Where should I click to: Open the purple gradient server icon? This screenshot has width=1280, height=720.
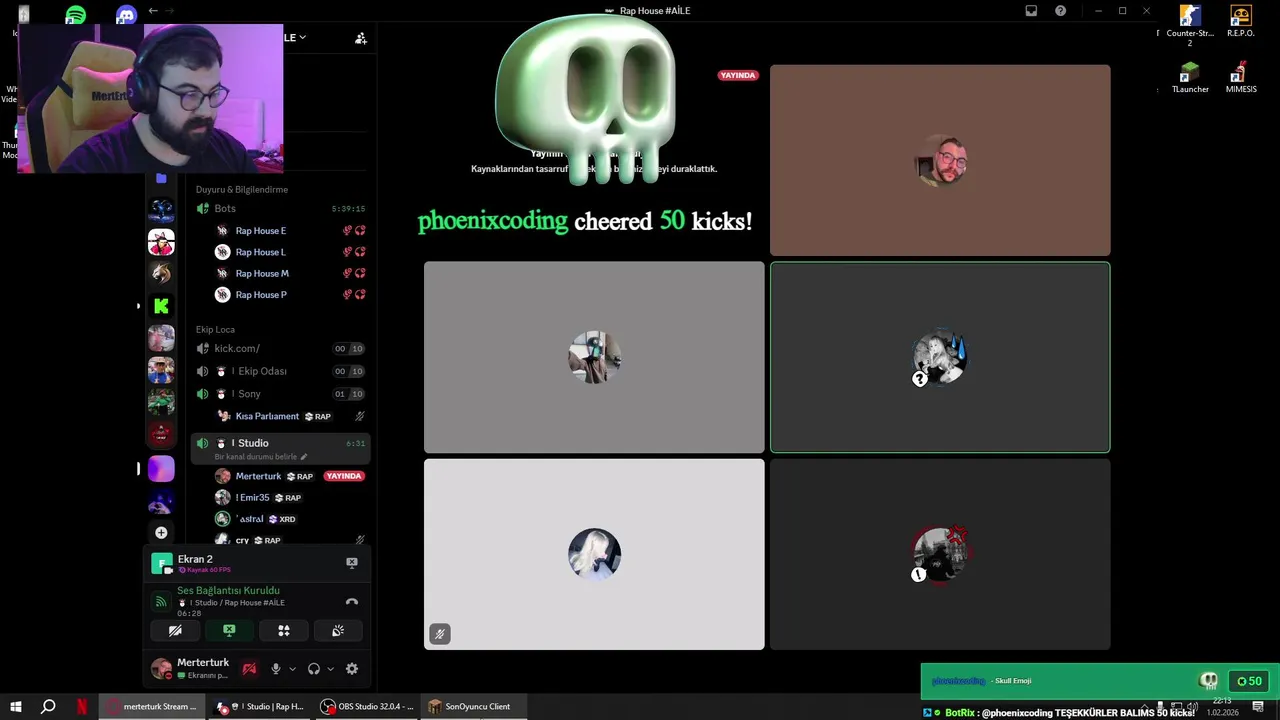(161, 468)
